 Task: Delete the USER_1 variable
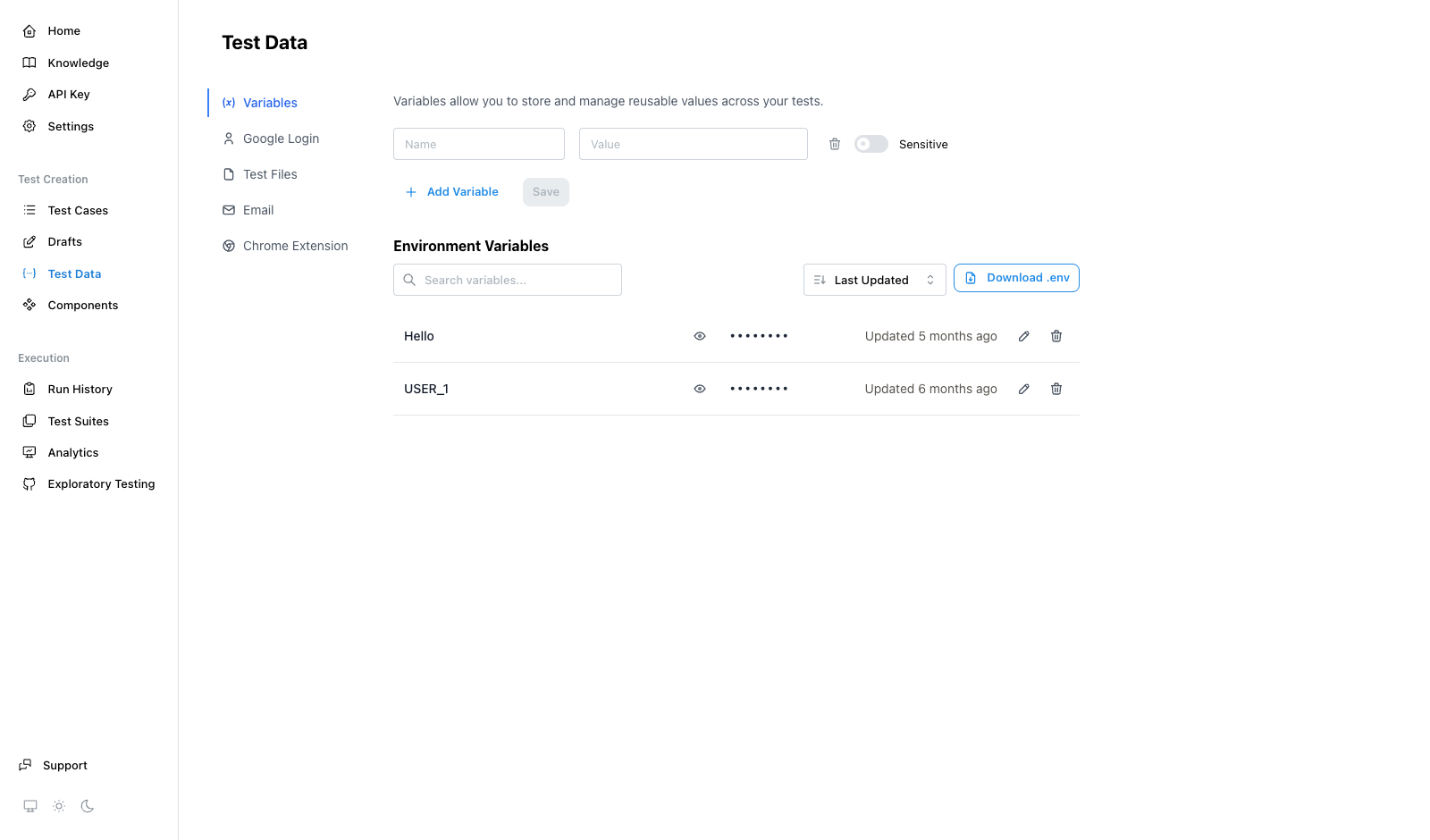point(1056,389)
